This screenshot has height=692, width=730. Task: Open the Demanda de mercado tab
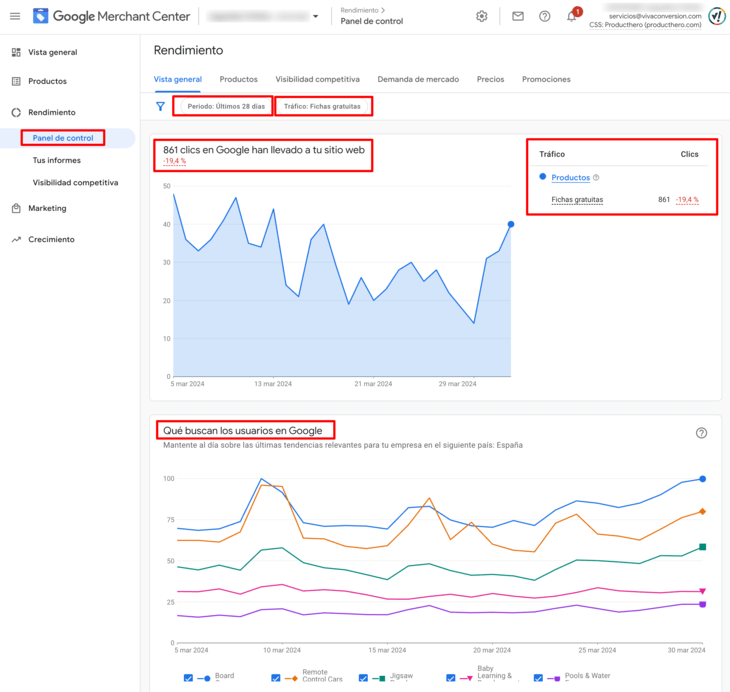tap(418, 79)
